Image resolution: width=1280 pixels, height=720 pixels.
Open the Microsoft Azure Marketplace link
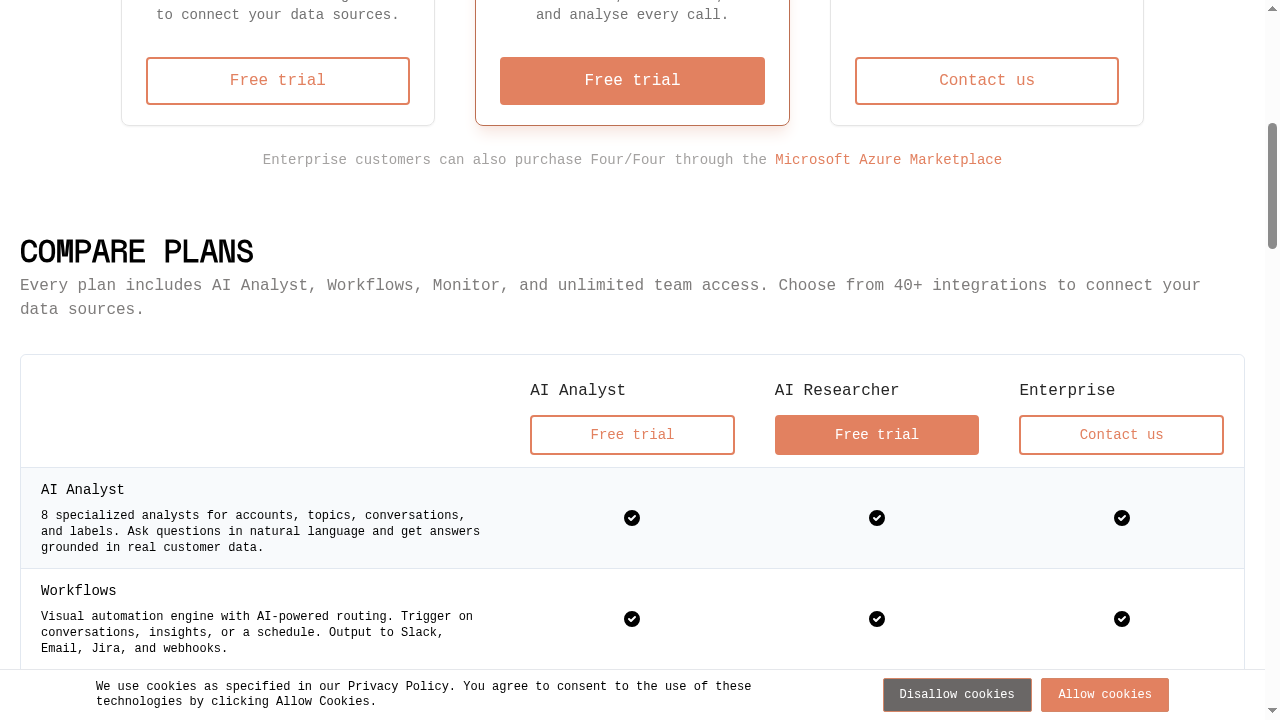click(x=888, y=160)
